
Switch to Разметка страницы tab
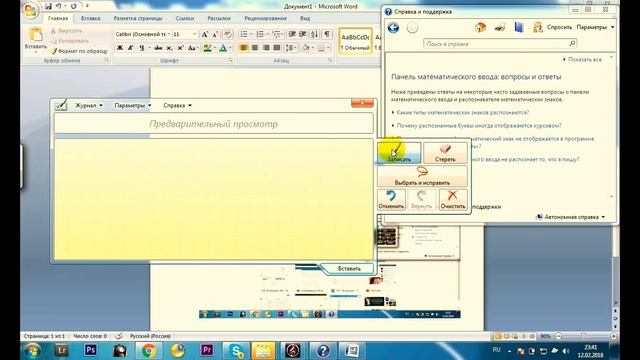pyautogui.click(x=138, y=18)
